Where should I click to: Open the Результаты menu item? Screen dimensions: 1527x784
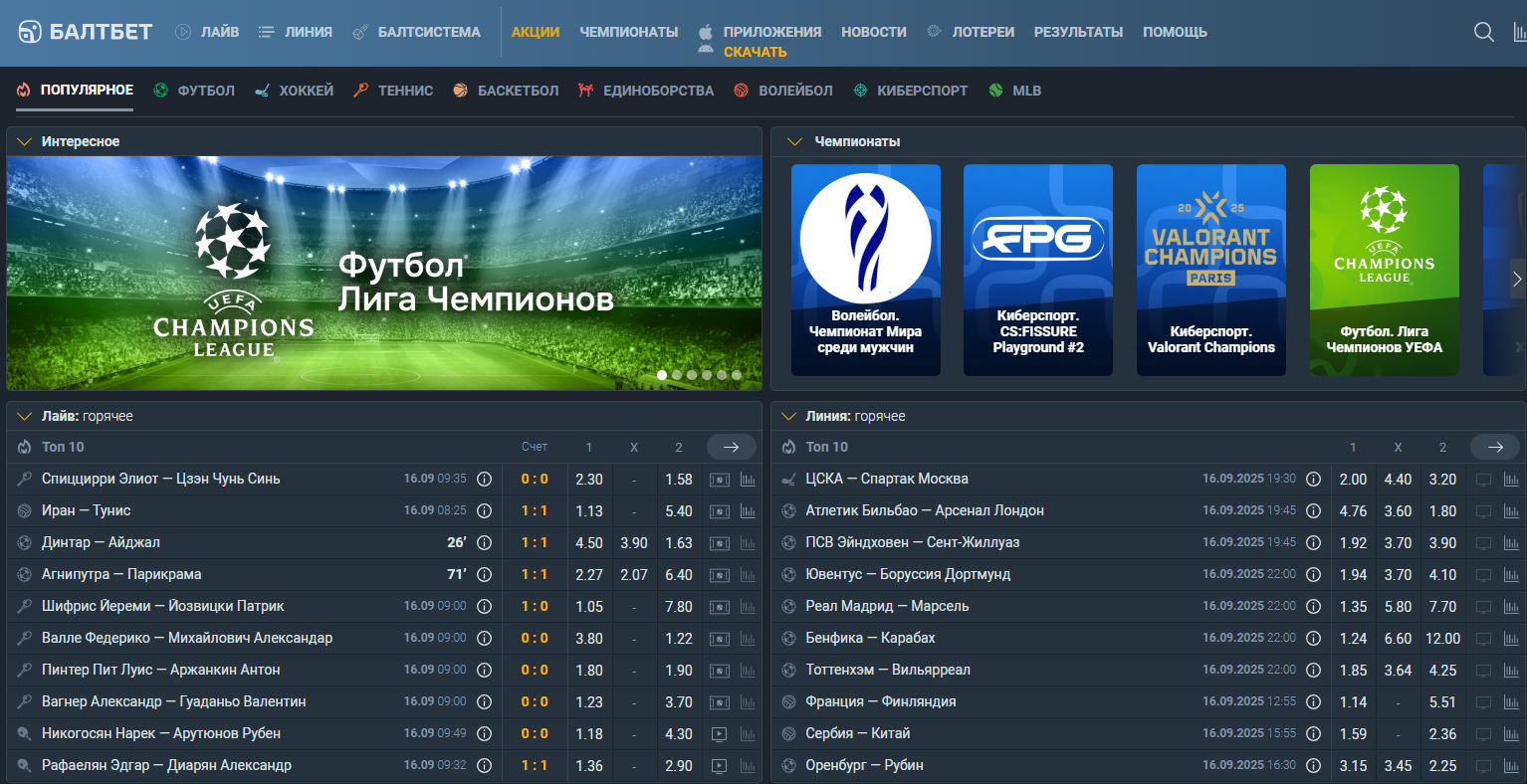click(x=1078, y=32)
